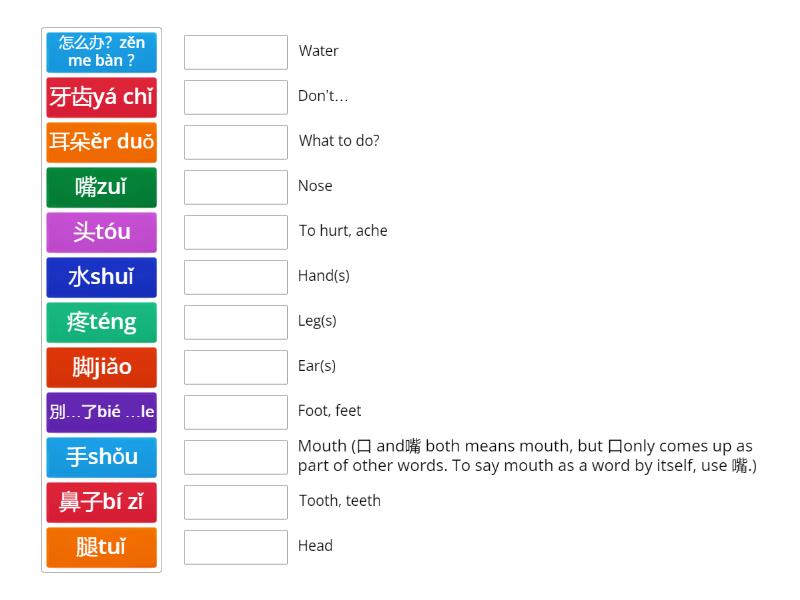Click the answer box next to Nose
Image resolution: width=800 pixels, height=600 pixels.
point(235,187)
